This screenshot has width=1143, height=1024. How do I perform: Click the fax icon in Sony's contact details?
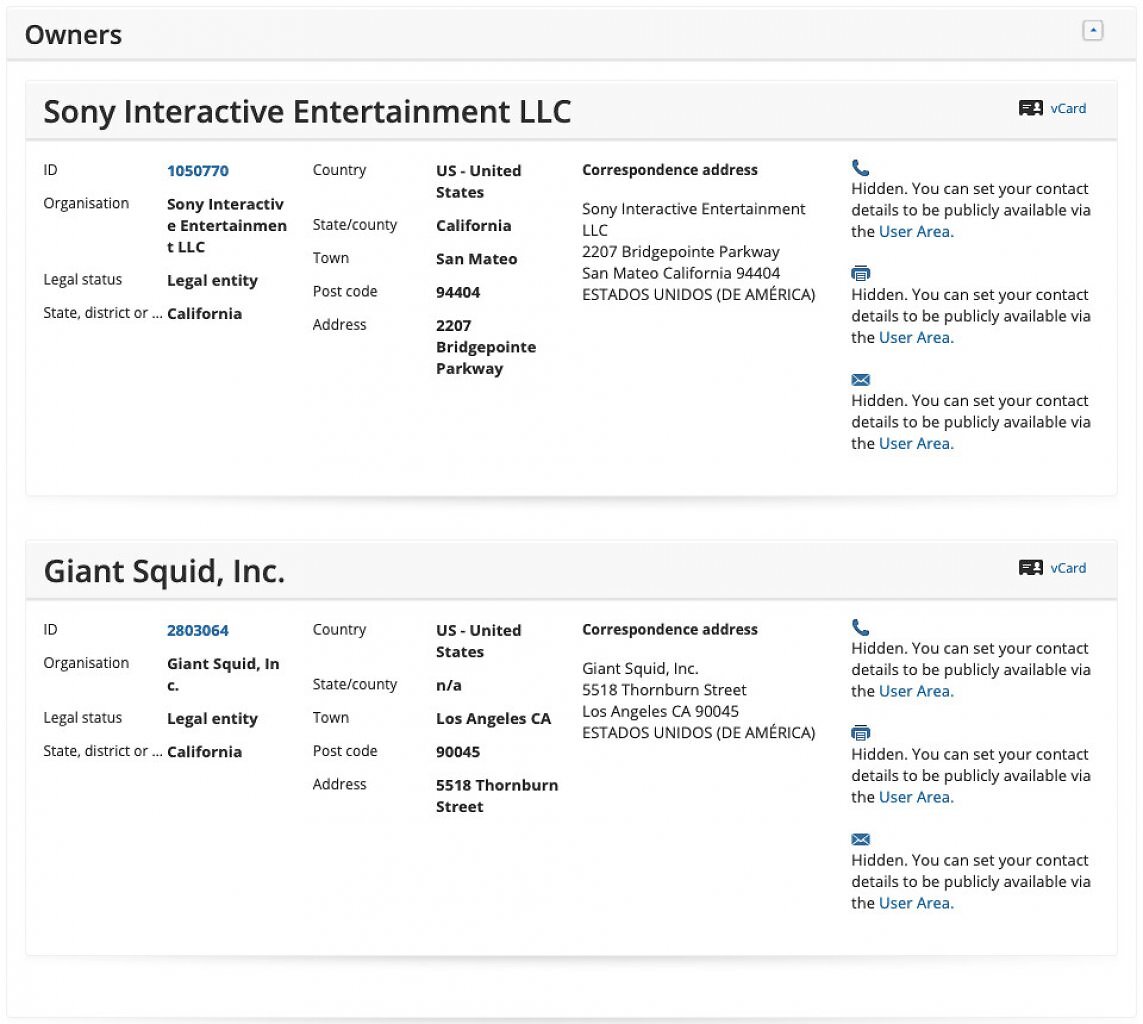click(x=860, y=273)
